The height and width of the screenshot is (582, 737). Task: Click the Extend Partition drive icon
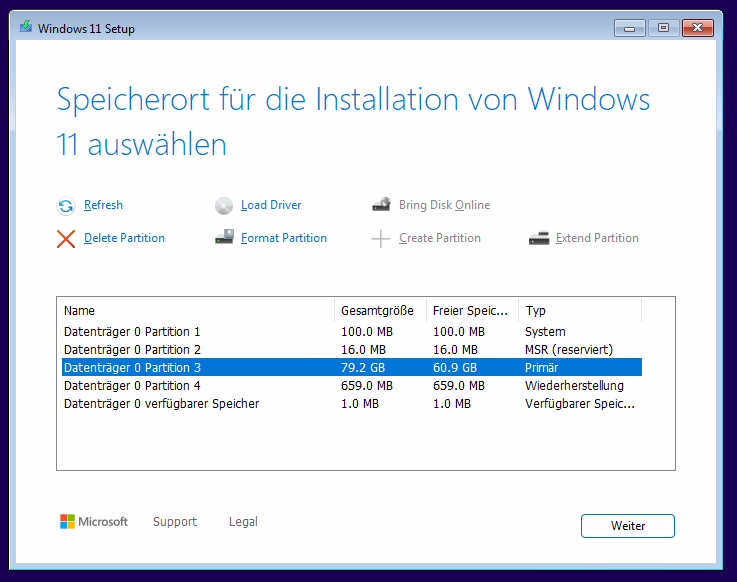(539, 238)
